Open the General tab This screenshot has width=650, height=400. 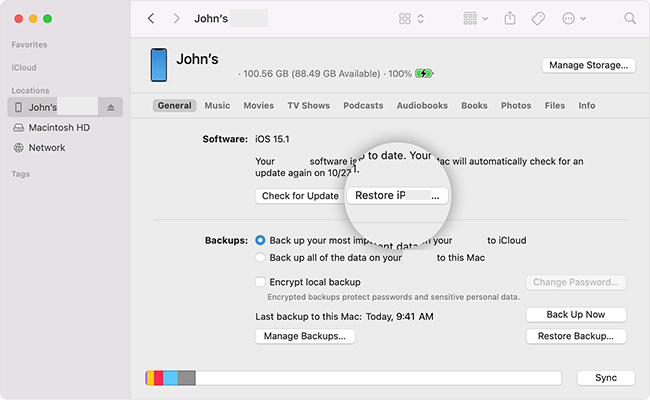point(175,105)
